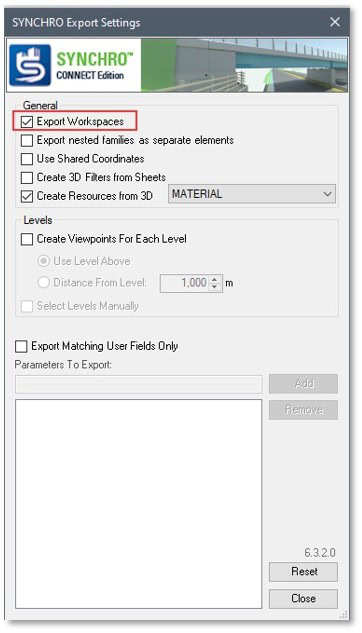The image size is (362, 633).
Task: Decrease distance with the stepper down arrow
Action: click(215, 287)
